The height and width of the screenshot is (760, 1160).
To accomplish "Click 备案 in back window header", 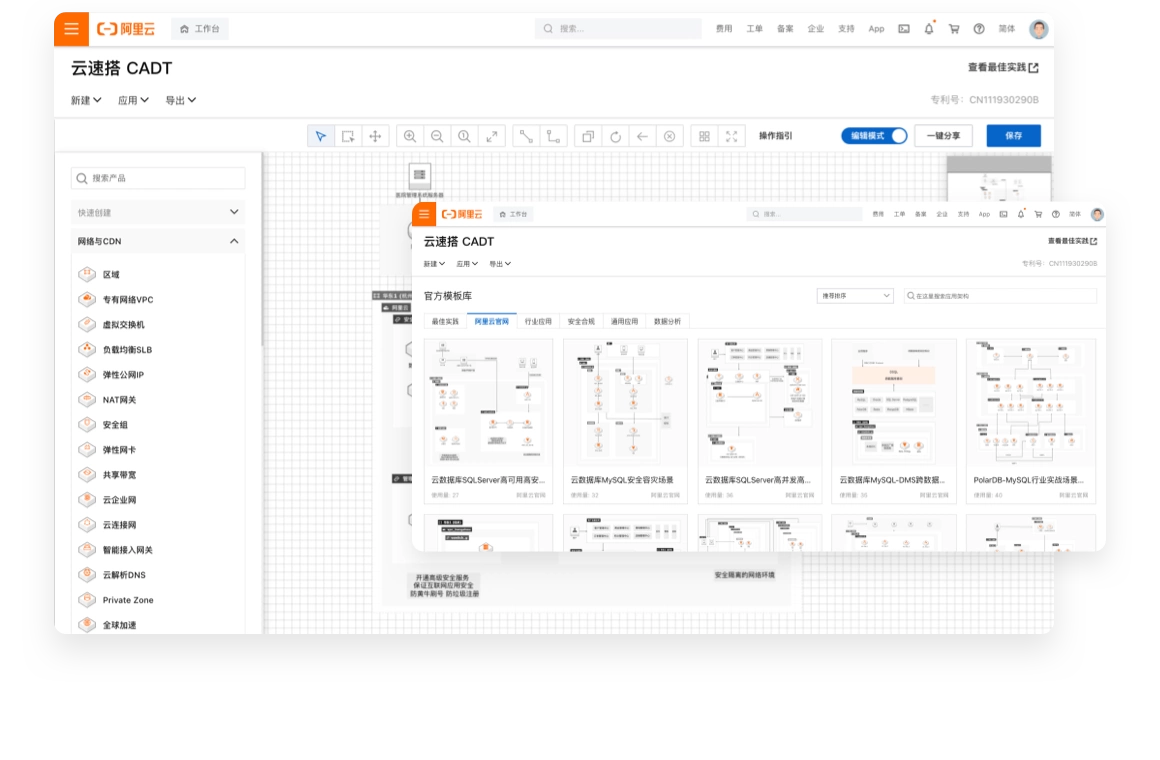I will [785, 29].
